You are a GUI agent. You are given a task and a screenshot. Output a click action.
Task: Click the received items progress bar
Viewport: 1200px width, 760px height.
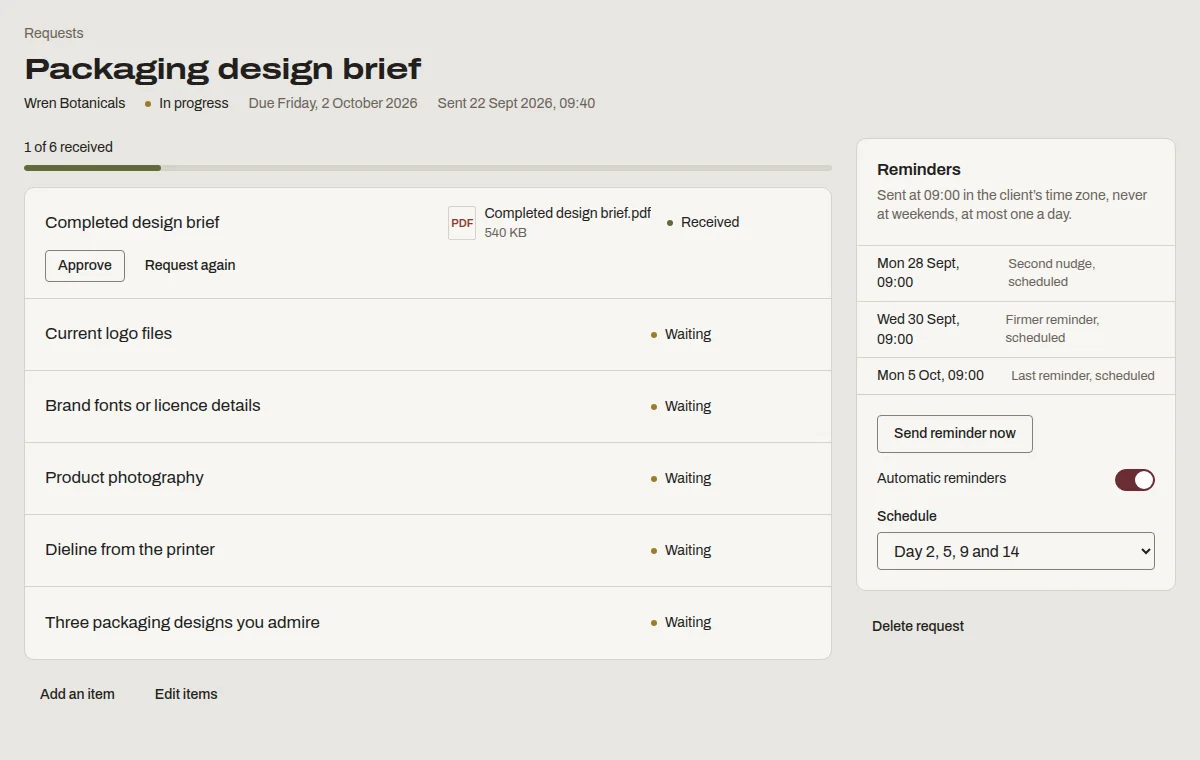tap(428, 168)
